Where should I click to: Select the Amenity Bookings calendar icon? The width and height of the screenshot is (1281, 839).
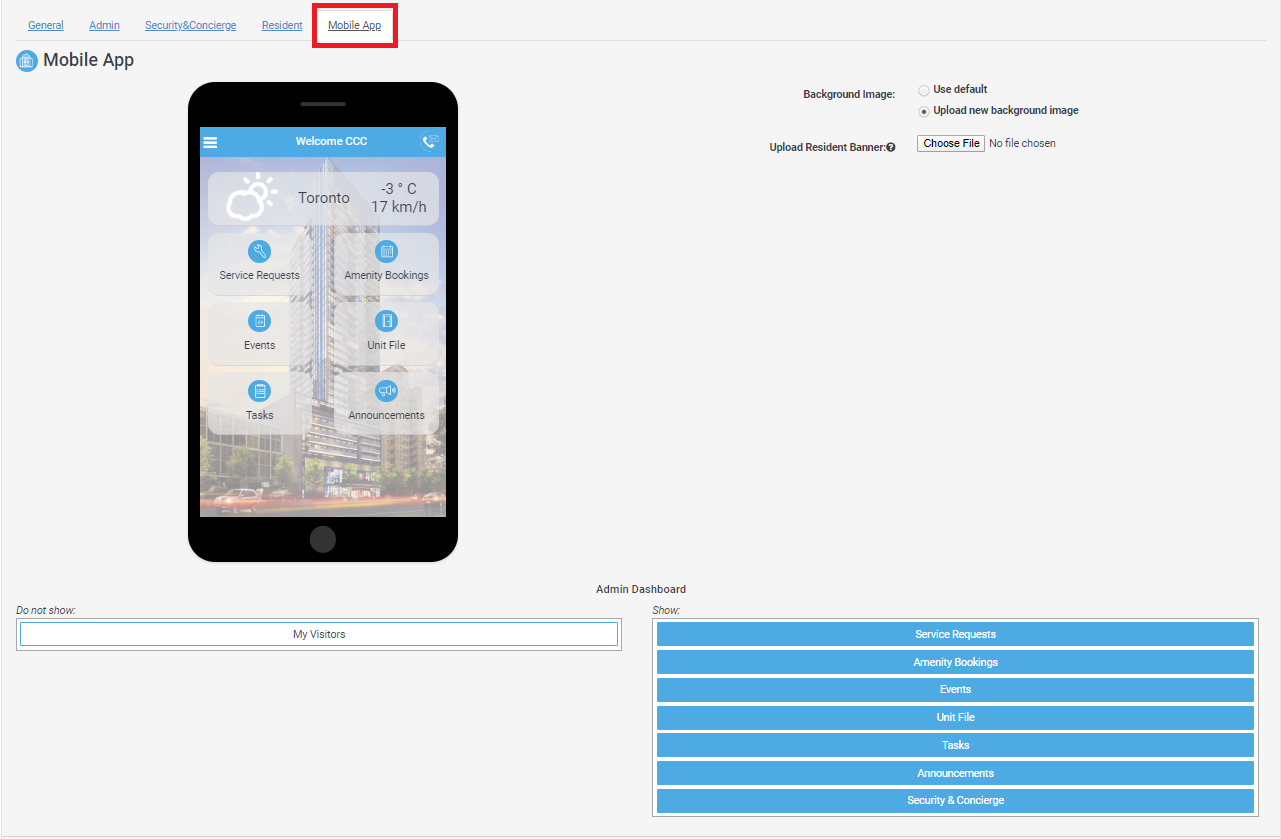click(x=386, y=252)
